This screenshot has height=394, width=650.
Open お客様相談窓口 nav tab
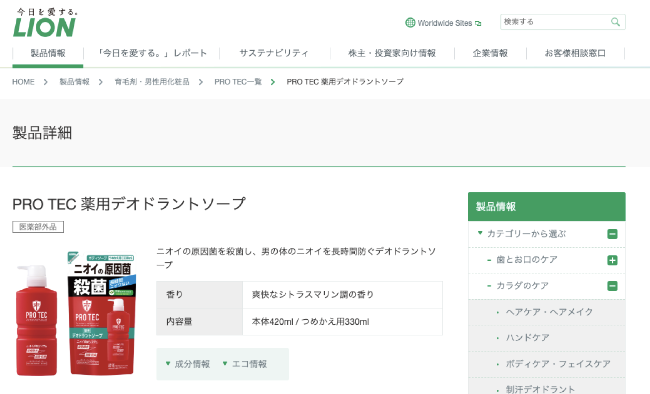pyautogui.click(x=575, y=53)
